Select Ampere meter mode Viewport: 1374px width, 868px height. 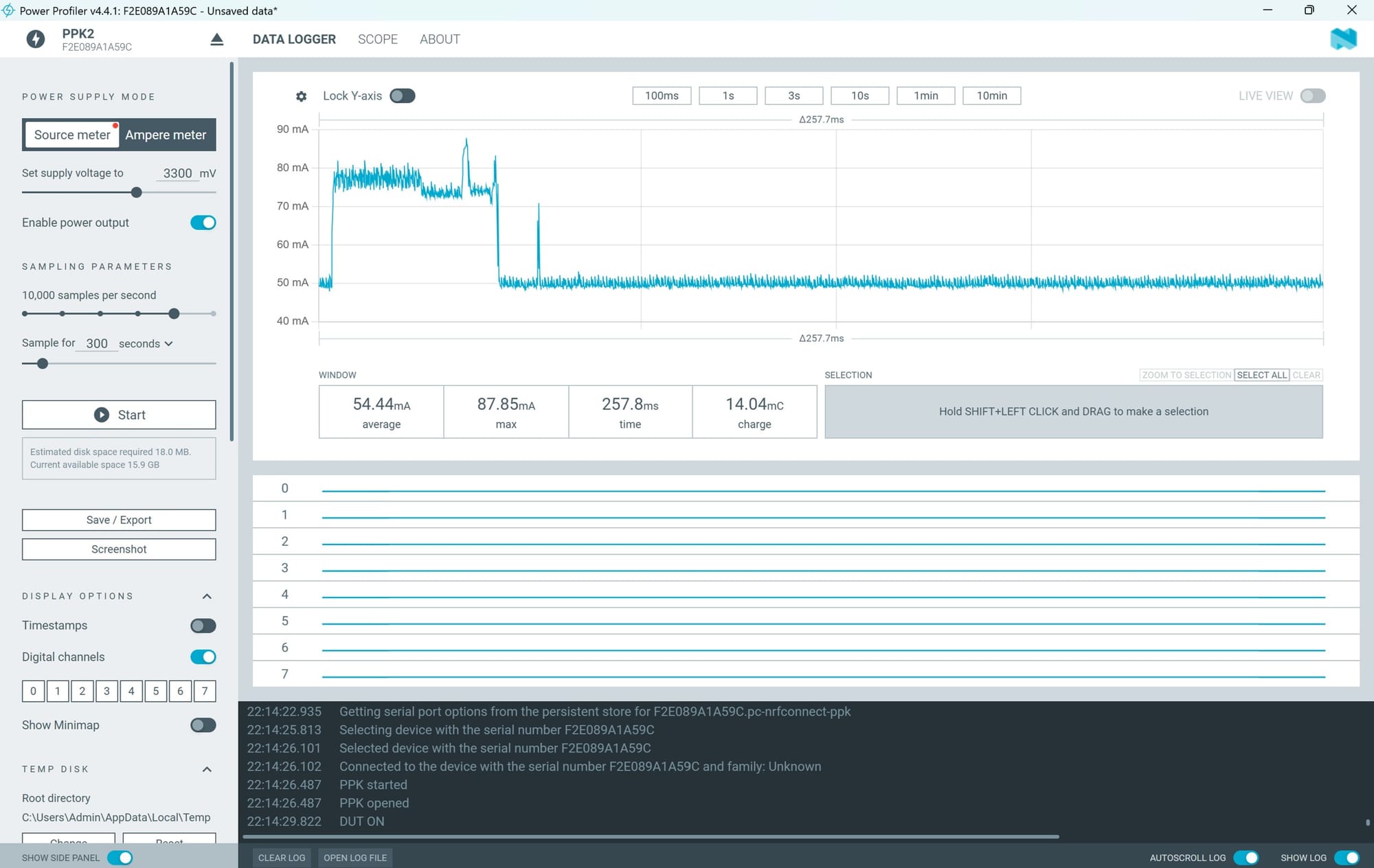coord(166,135)
